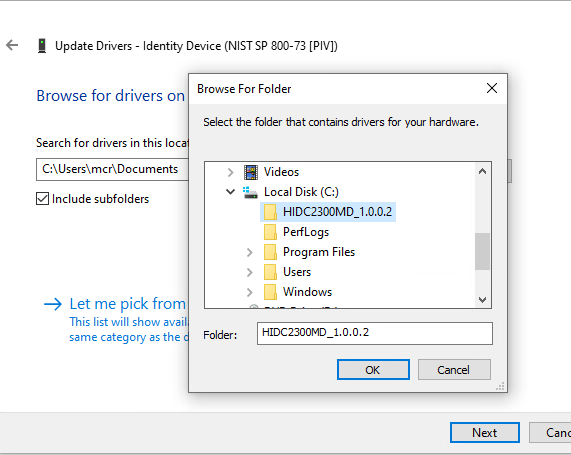
Task: Click the Users folder icon
Action: click(x=270, y=272)
